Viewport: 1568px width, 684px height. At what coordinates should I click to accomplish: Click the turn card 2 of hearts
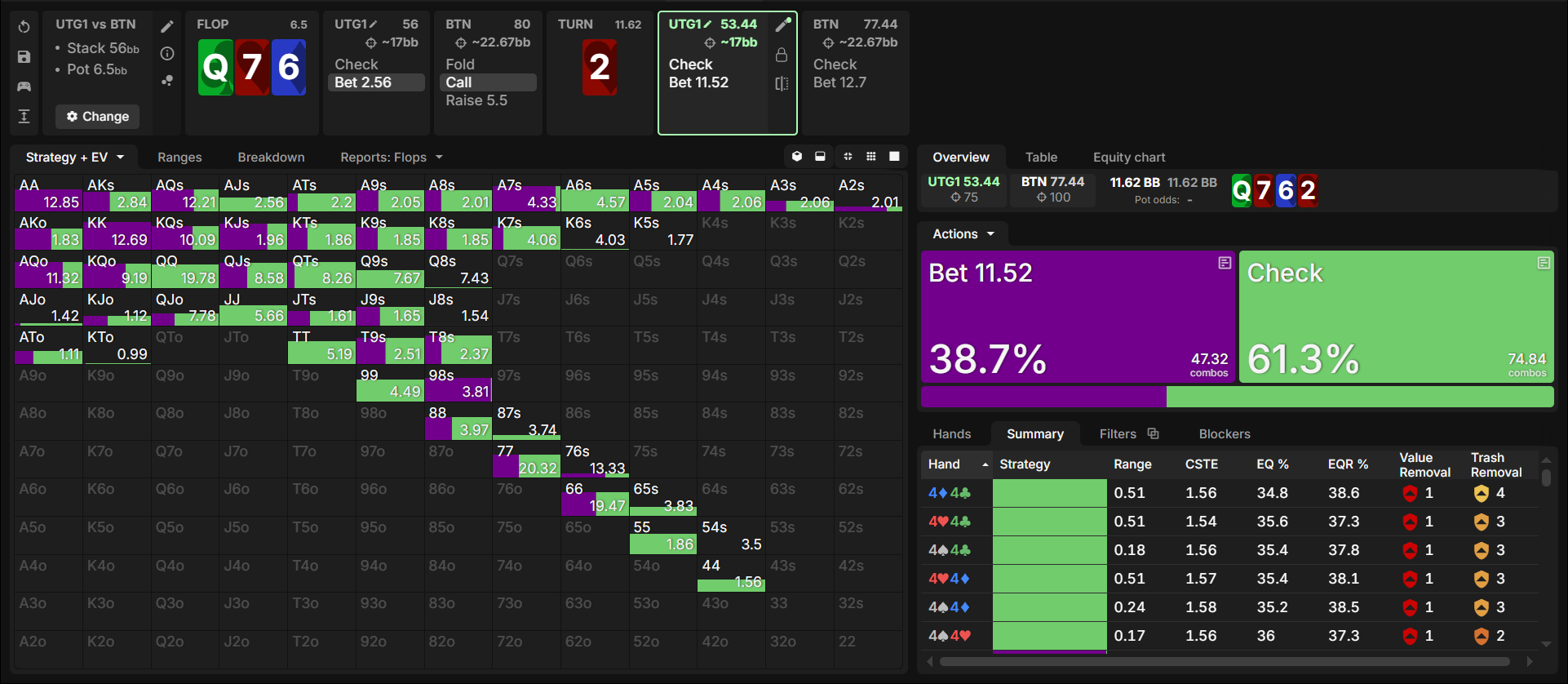(x=600, y=67)
